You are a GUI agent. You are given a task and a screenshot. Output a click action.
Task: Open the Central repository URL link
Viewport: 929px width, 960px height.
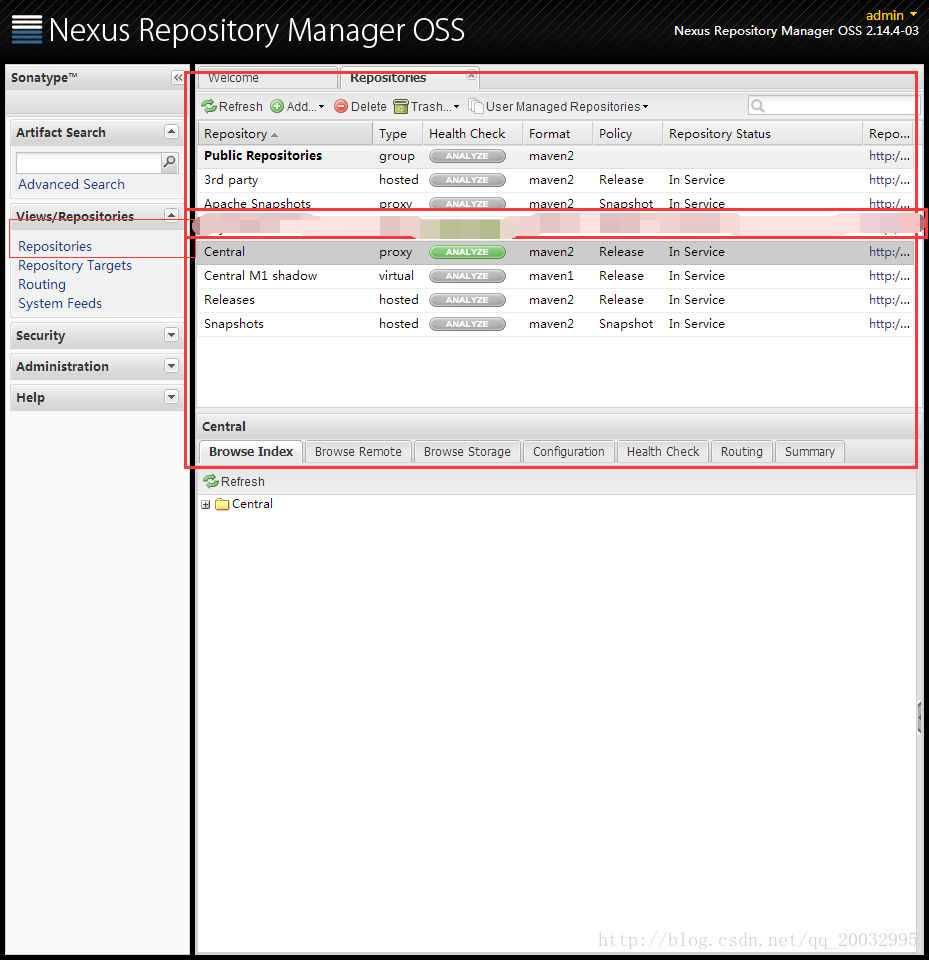click(x=889, y=252)
